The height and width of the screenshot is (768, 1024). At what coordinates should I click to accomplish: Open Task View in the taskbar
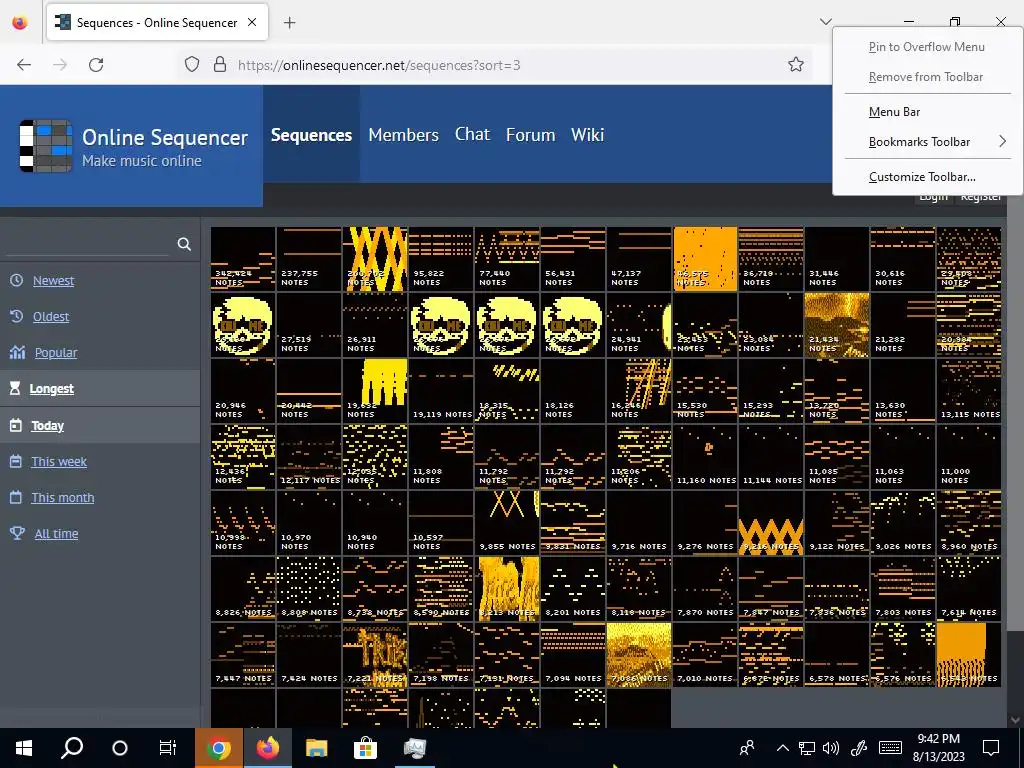coord(168,748)
